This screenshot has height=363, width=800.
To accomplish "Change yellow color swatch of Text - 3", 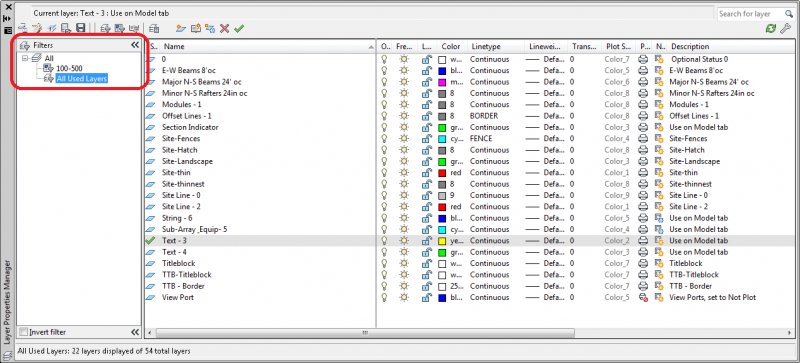I will click(x=442, y=240).
